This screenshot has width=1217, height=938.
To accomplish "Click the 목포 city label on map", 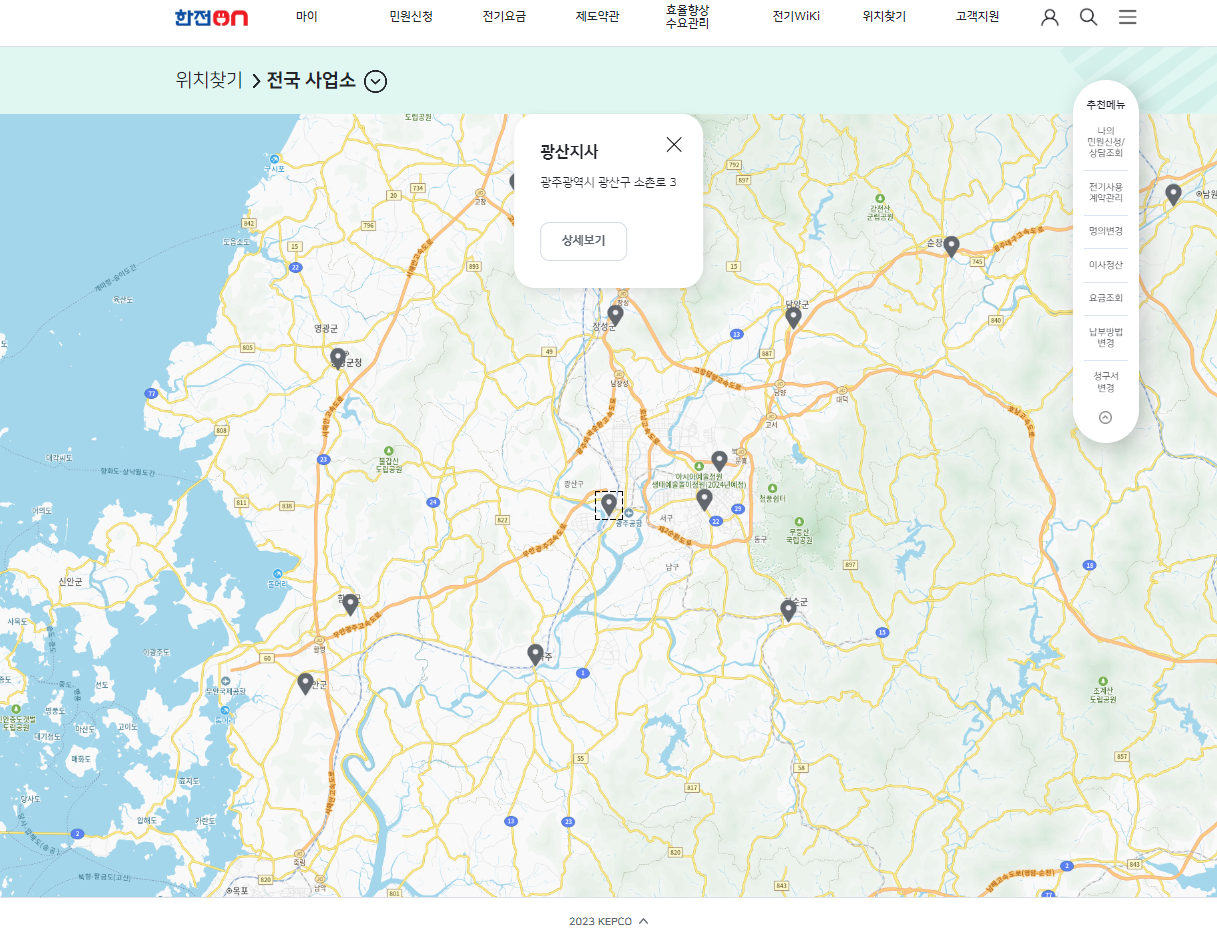I will point(238,890).
